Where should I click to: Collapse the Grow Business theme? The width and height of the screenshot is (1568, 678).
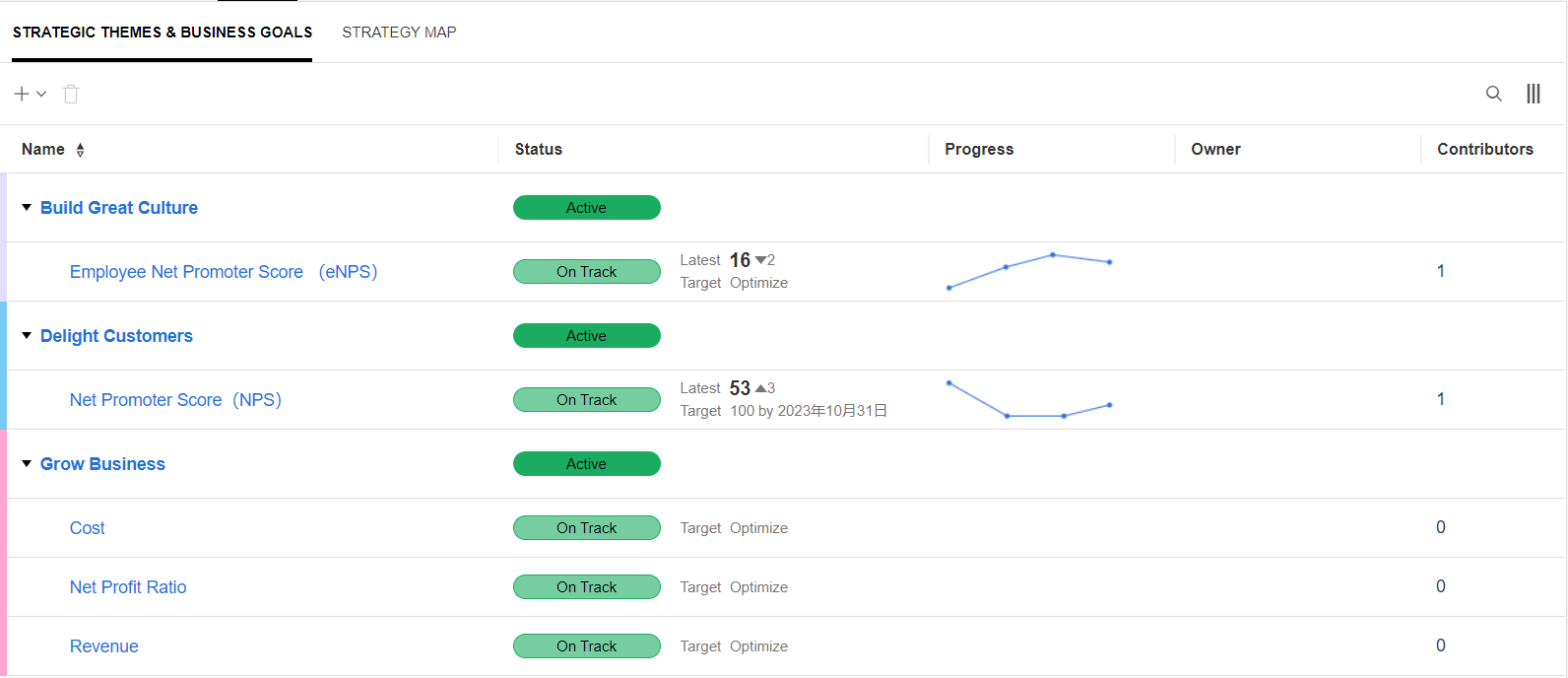tap(27, 463)
